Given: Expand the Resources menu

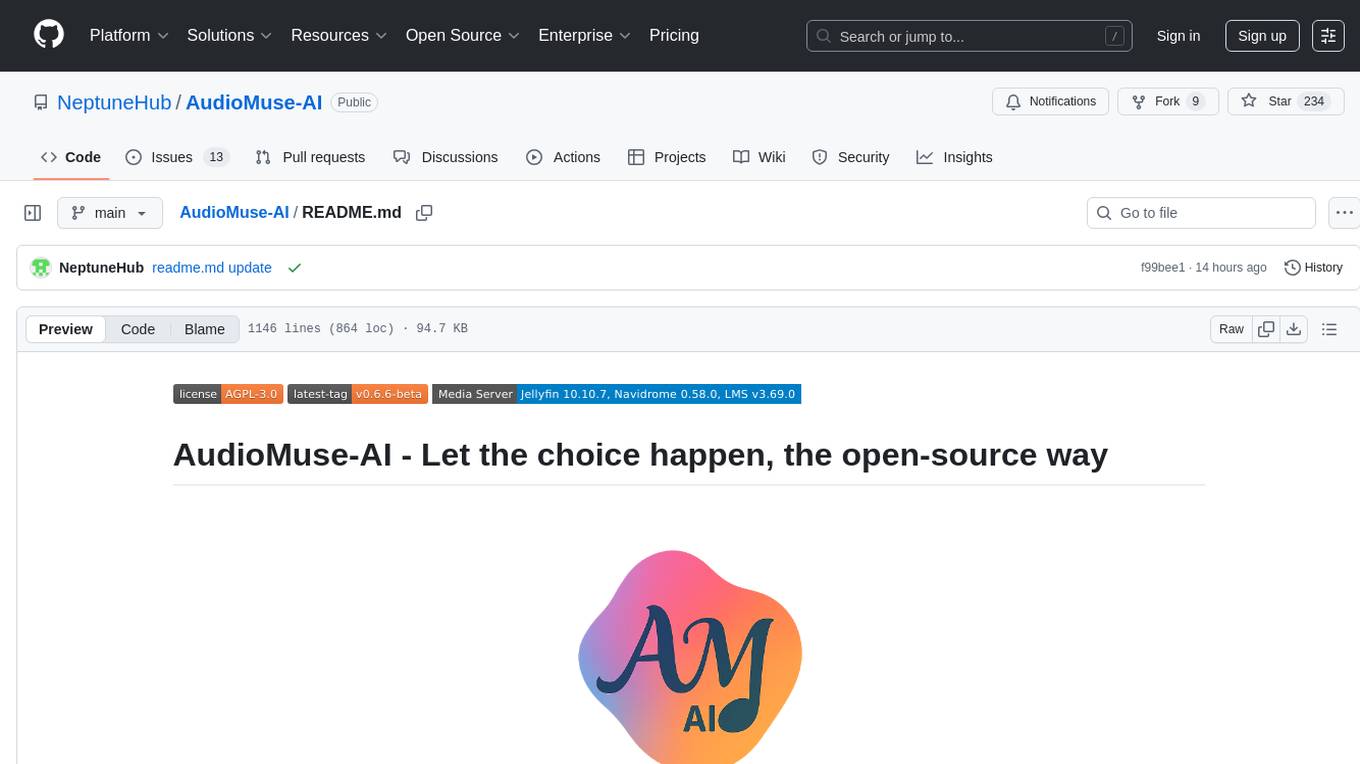Looking at the screenshot, I should click(338, 35).
